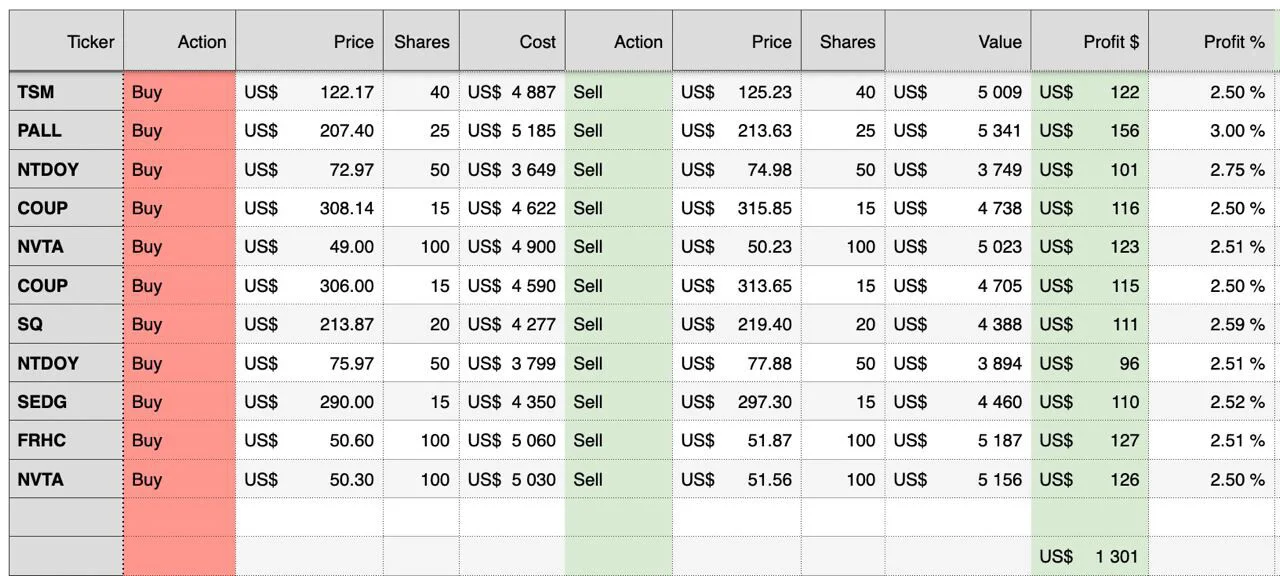This screenshot has width=1280, height=576.
Task: Click the 2.59 % profit cell
Action: (x=1213, y=324)
